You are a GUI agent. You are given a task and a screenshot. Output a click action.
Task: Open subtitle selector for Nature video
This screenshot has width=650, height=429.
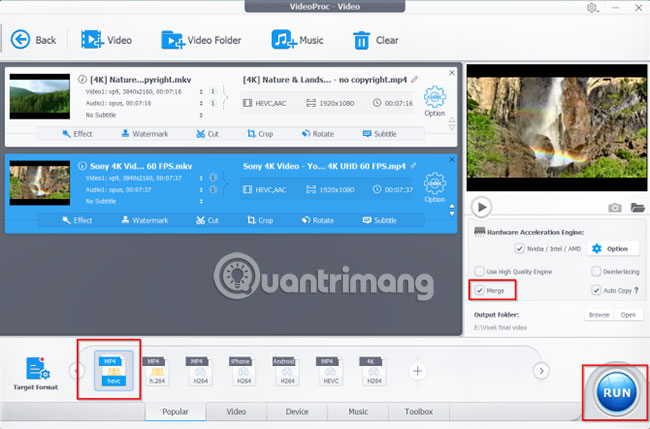(x=201, y=115)
